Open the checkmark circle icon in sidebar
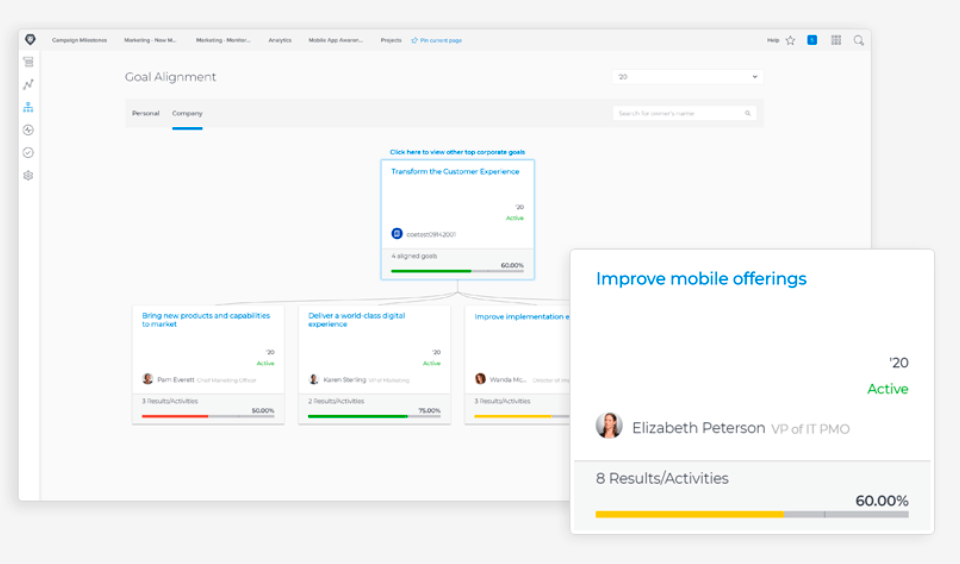This screenshot has width=960, height=564. [x=28, y=152]
